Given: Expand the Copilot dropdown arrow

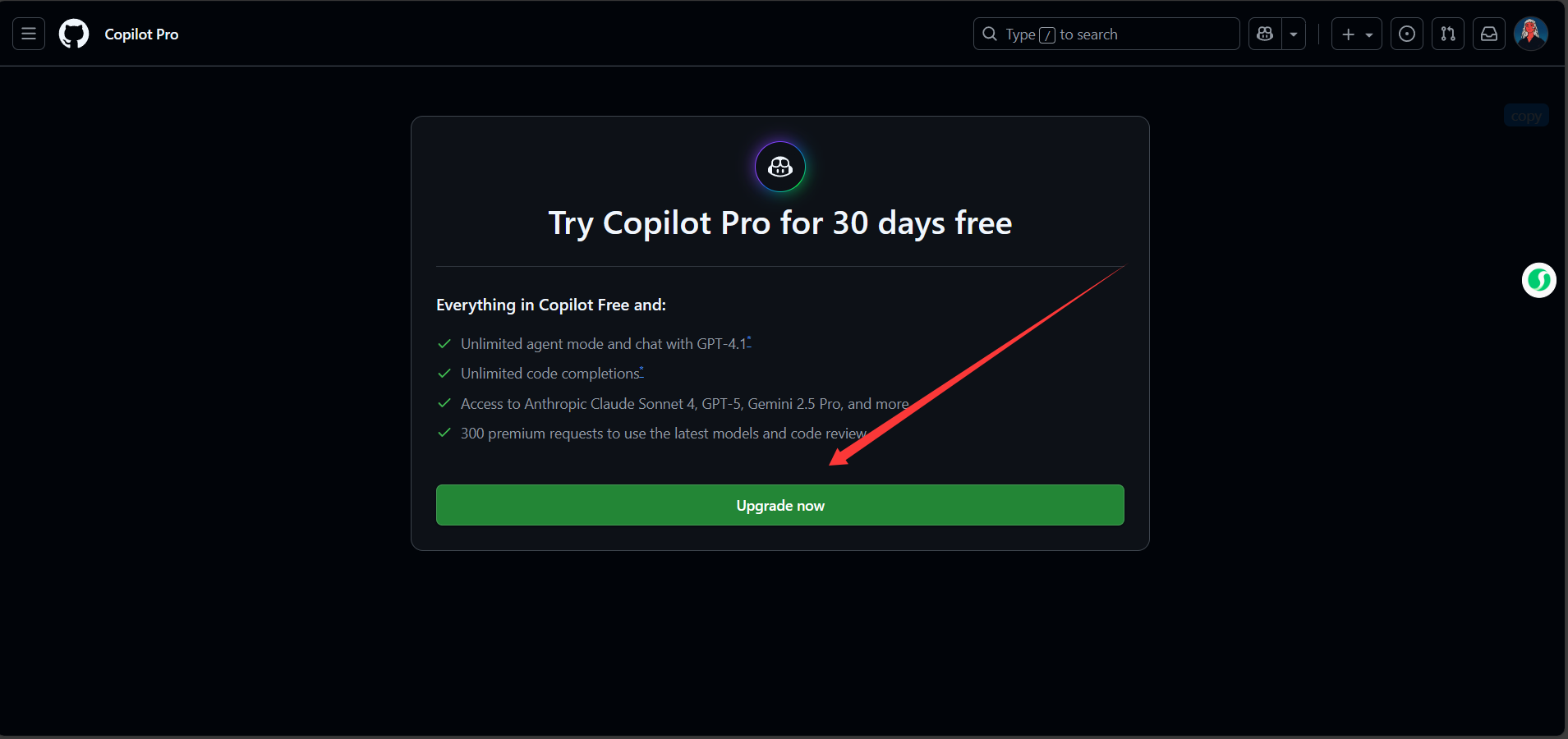Looking at the screenshot, I should pos(1294,34).
